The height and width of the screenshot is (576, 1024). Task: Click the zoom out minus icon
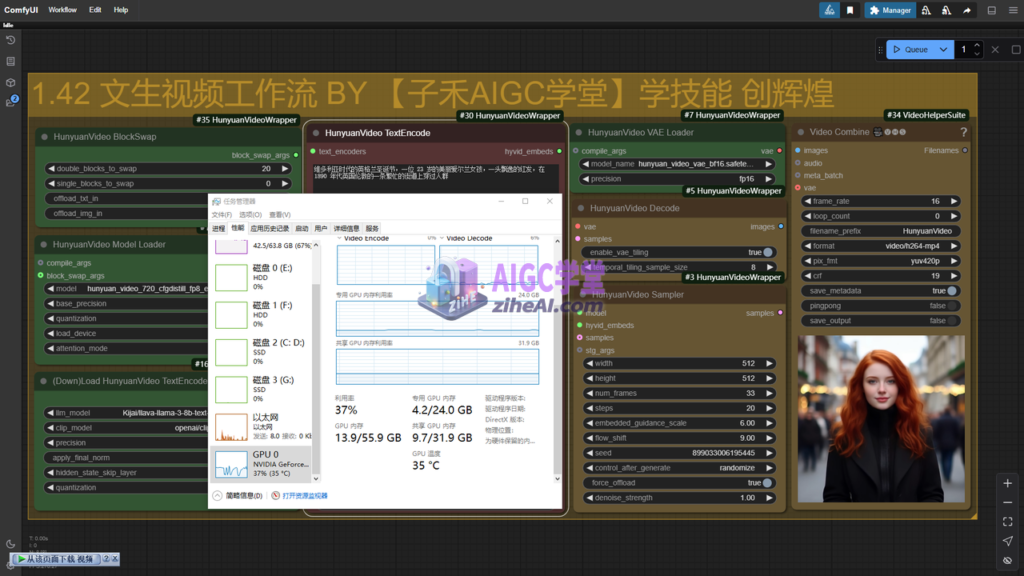[x=1008, y=503]
